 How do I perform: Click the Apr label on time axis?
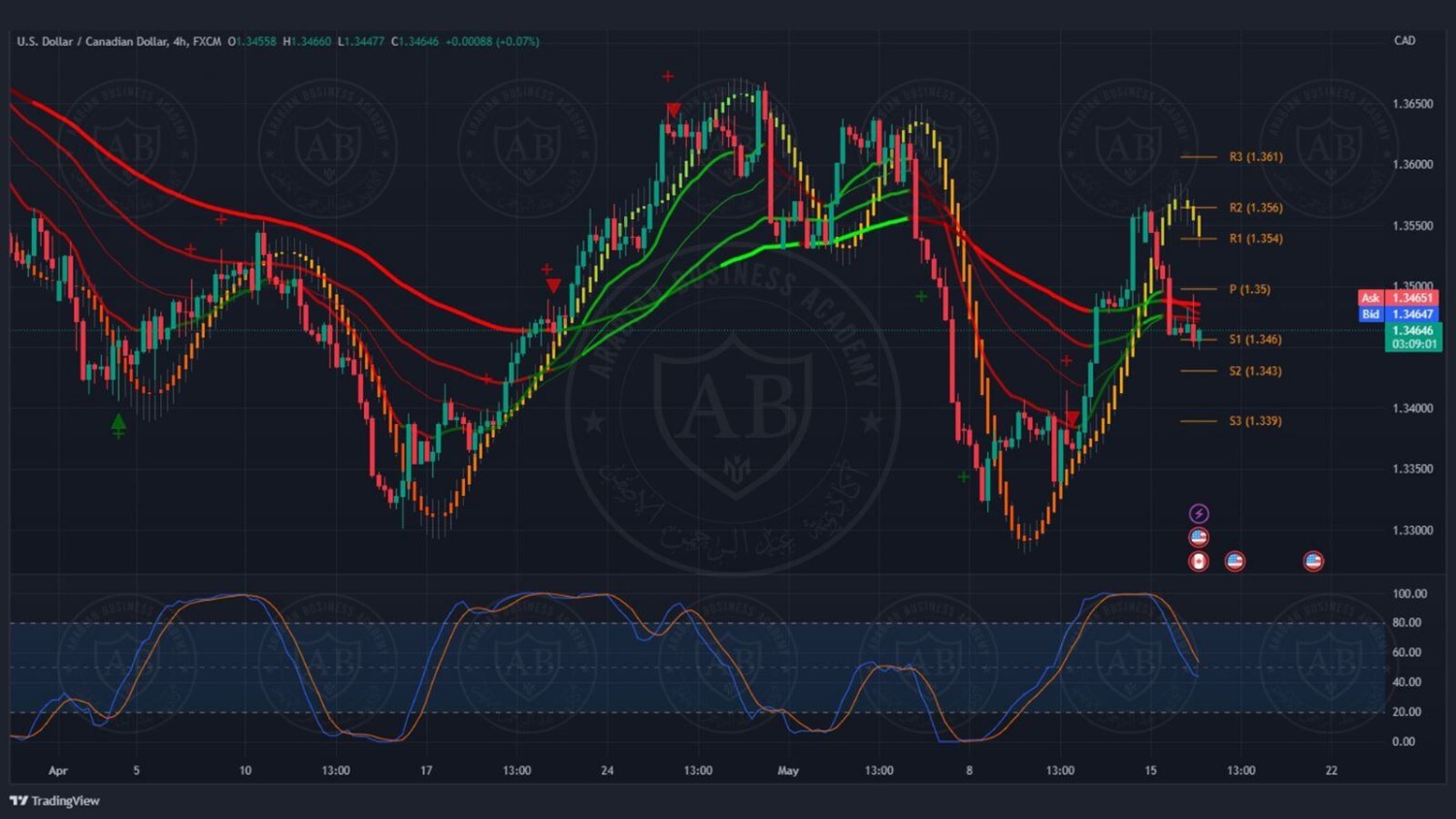58,770
